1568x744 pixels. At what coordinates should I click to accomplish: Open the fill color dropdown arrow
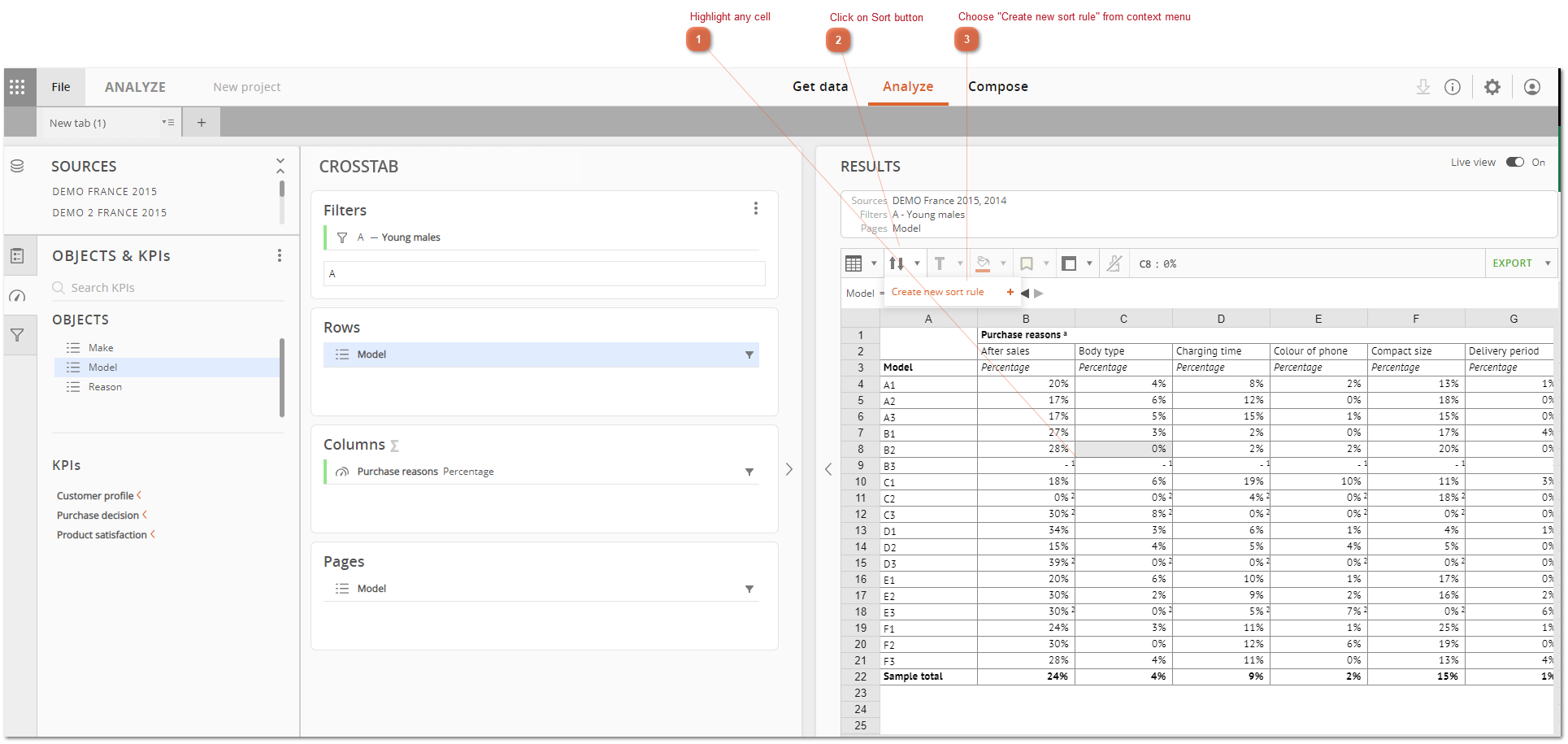coord(1003,263)
